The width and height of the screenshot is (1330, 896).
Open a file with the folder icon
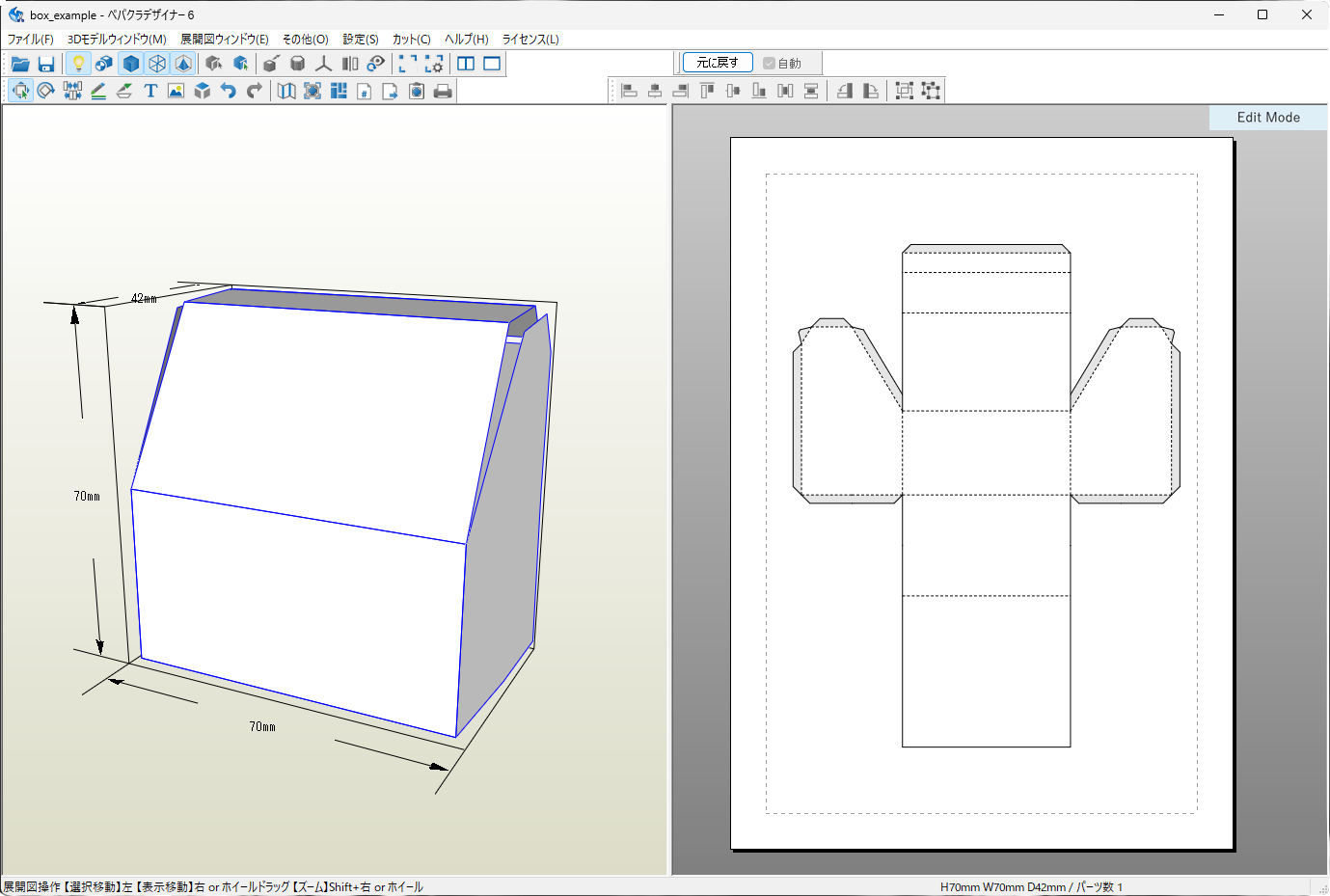click(x=20, y=64)
